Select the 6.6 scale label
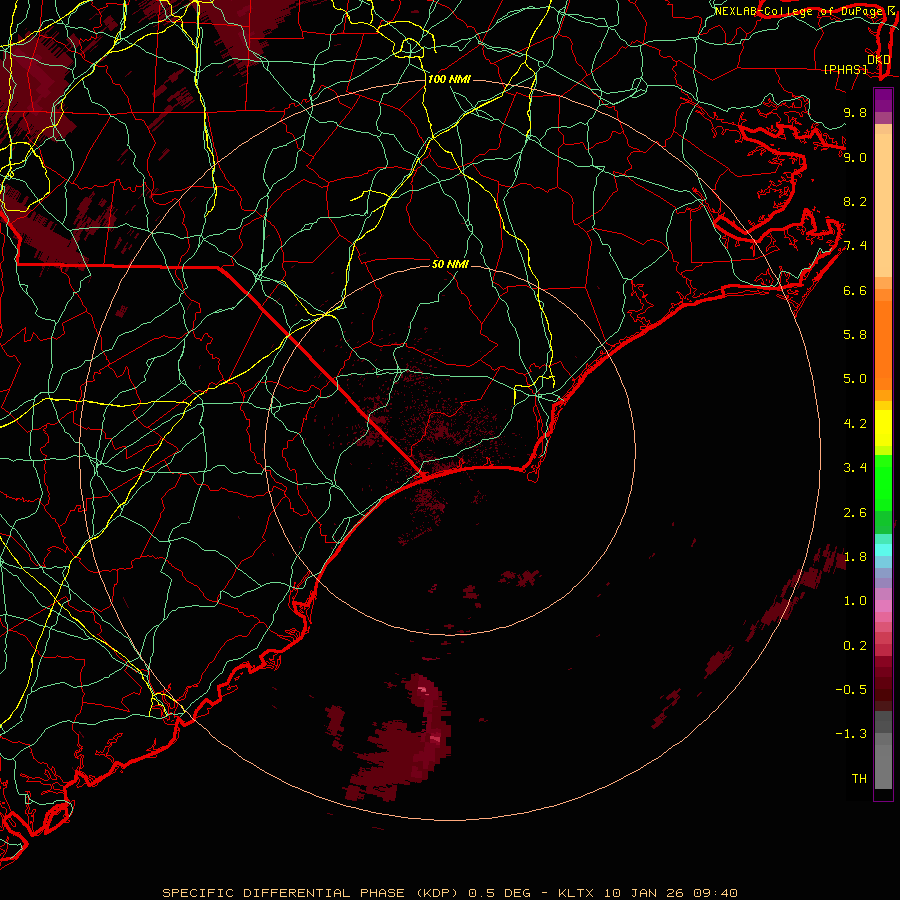The height and width of the screenshot is (900, 900). 855,290
